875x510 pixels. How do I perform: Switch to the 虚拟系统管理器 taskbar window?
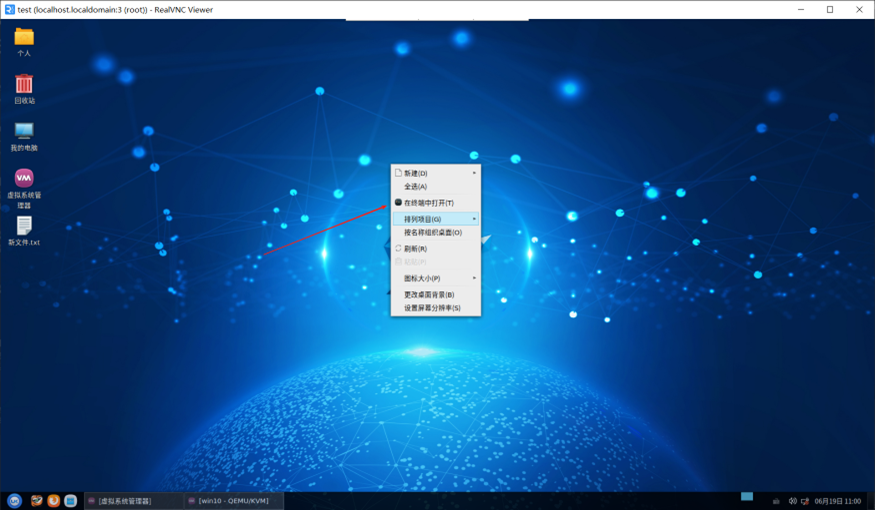point(133,500)
